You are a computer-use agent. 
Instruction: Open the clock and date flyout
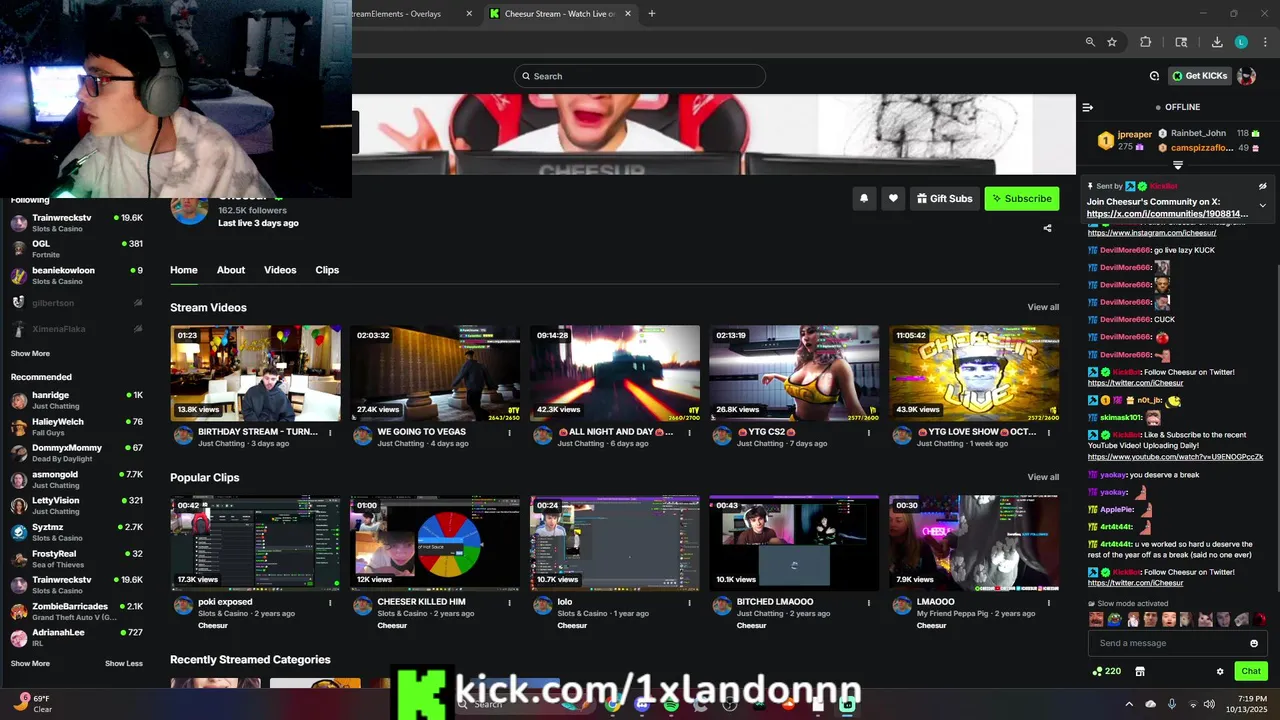click(1249, 704)
